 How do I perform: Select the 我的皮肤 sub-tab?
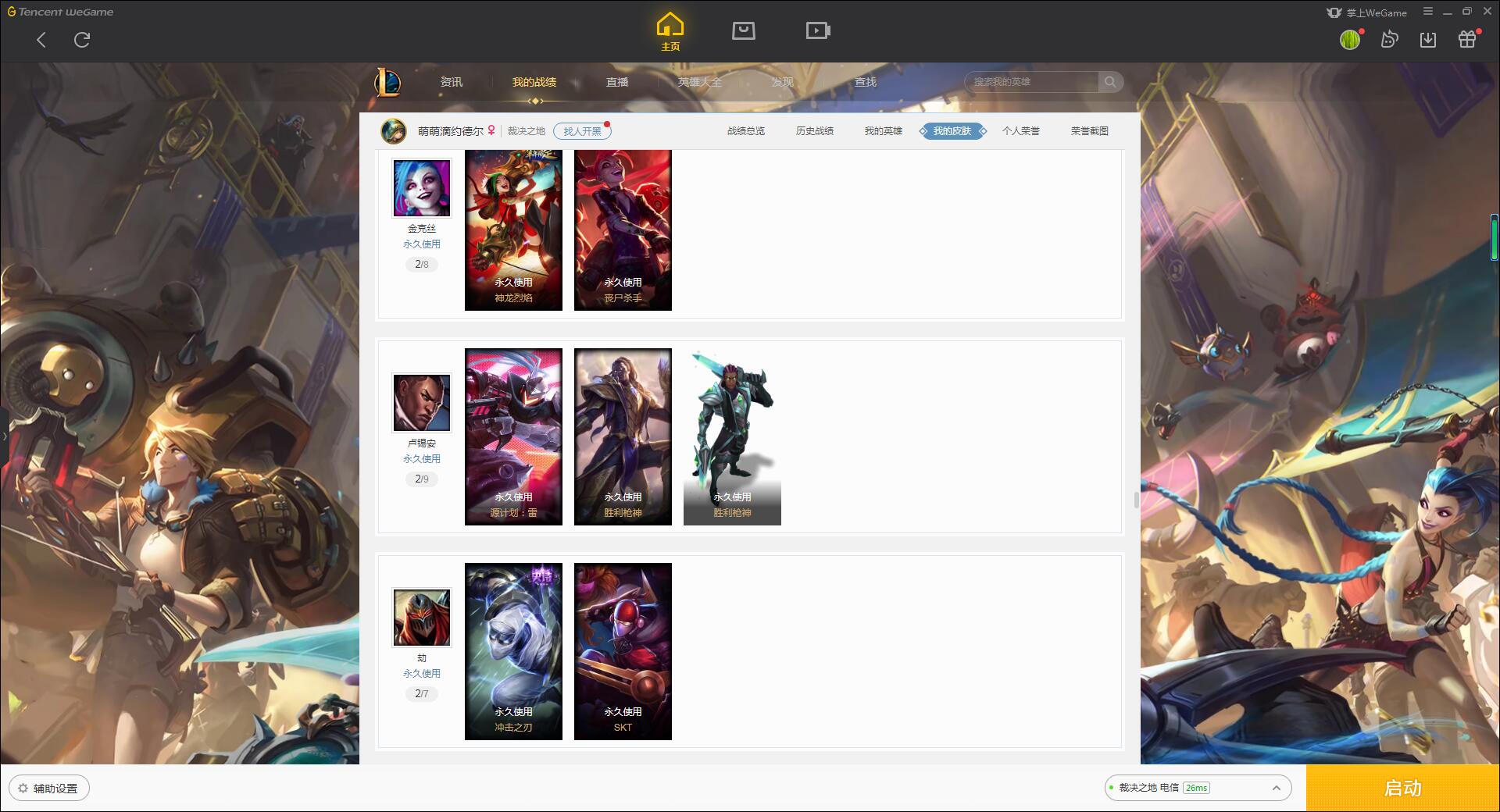pos(952,131)
